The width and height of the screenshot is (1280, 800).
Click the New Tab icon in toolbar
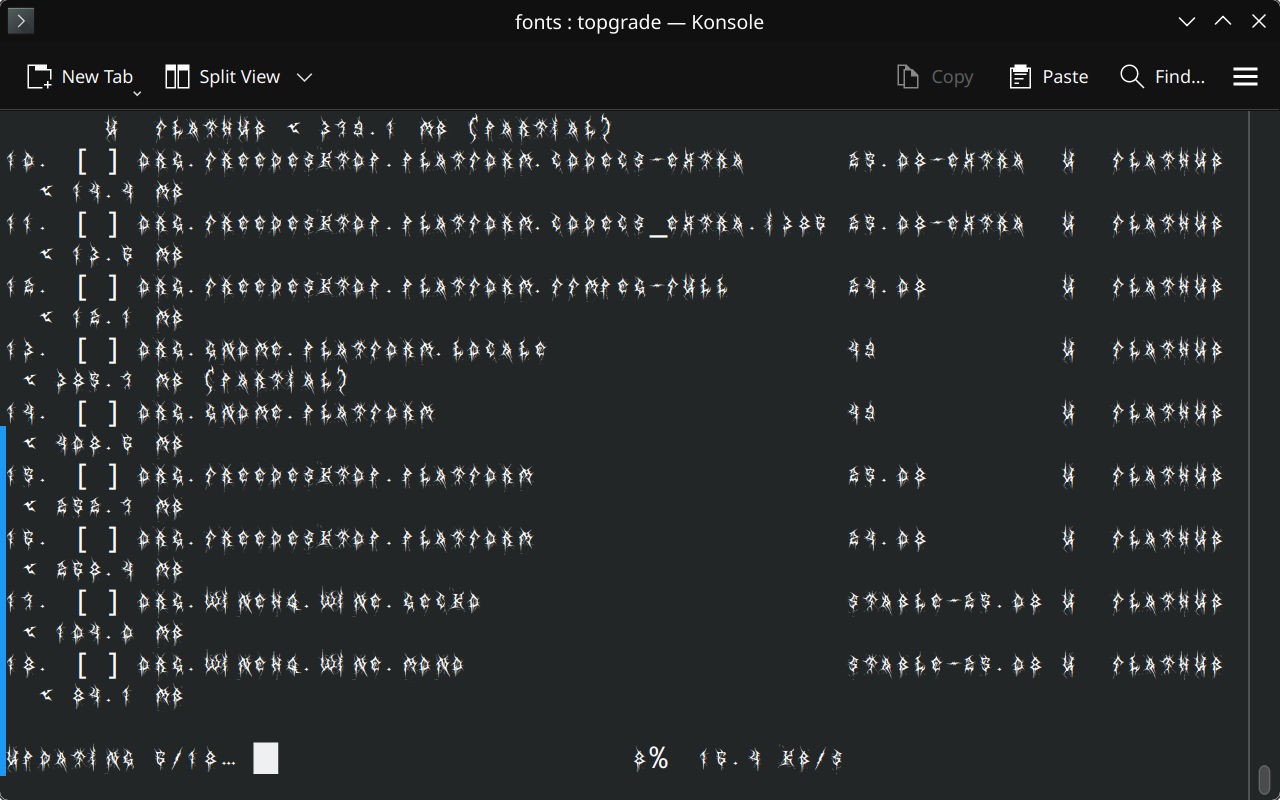pos(39,77)
